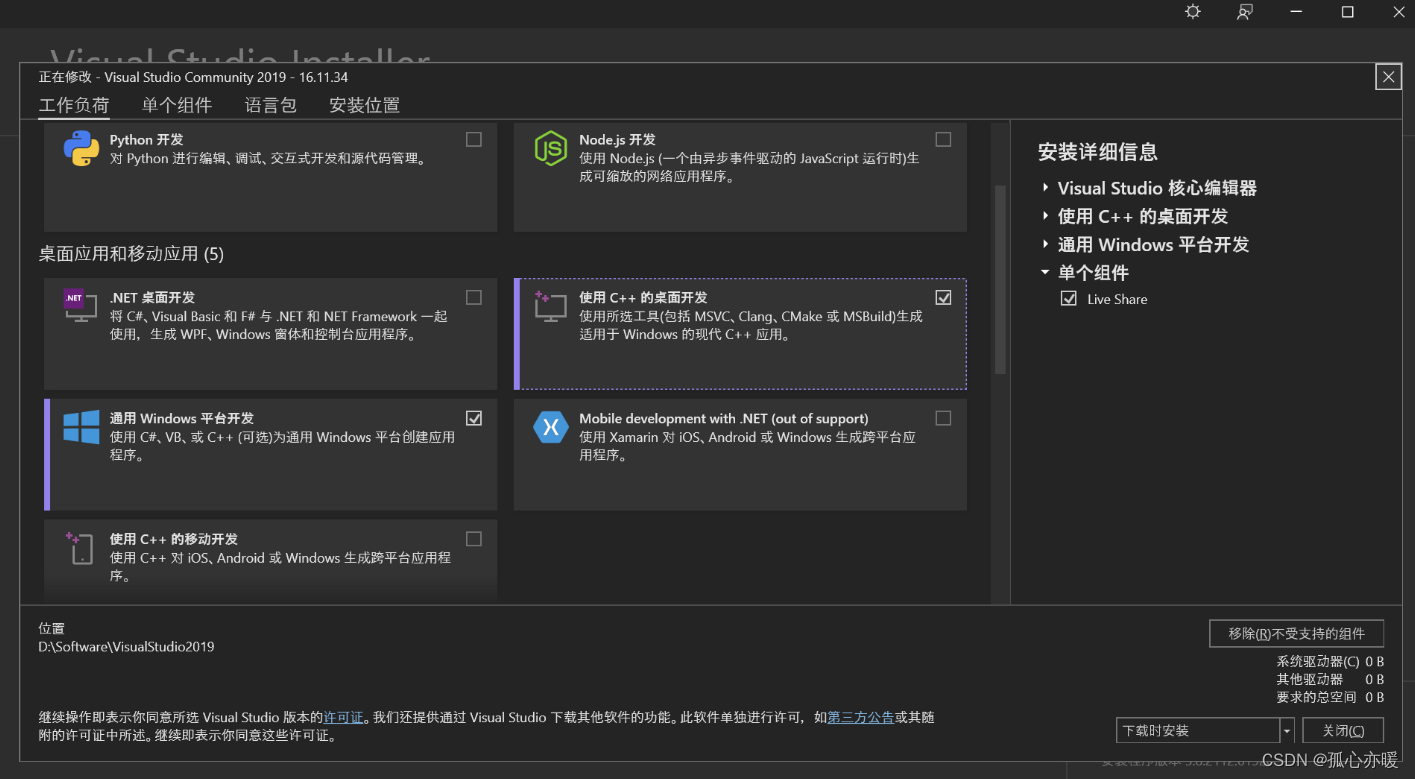Click the 系统驱动器(C) 0 B entry
The image size is (1415, 779).
click(1330, 661)
